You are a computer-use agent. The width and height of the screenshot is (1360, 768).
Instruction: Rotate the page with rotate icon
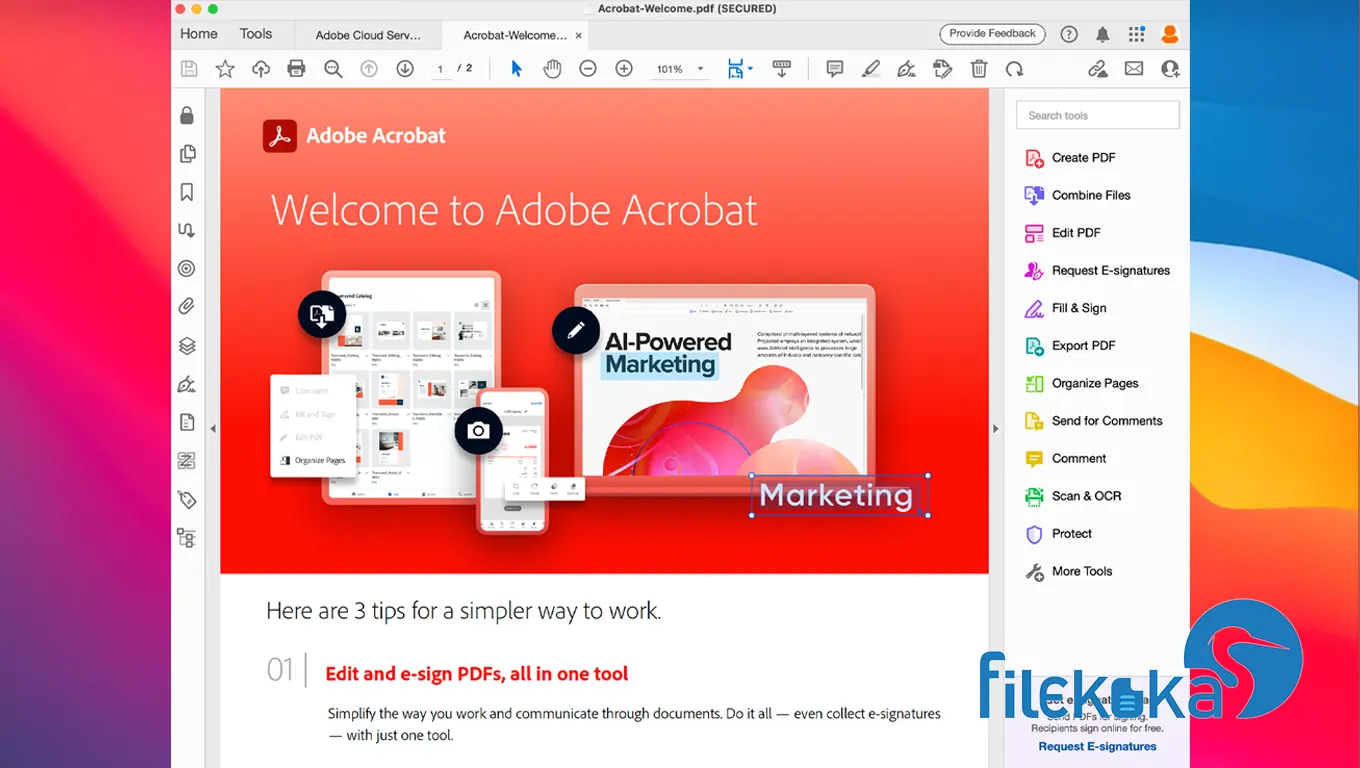coord(1015,69)
